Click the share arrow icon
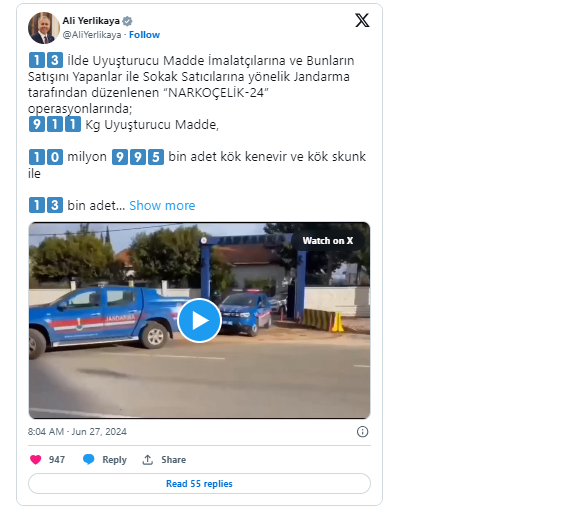570x510 pixels. click(147, 459)
